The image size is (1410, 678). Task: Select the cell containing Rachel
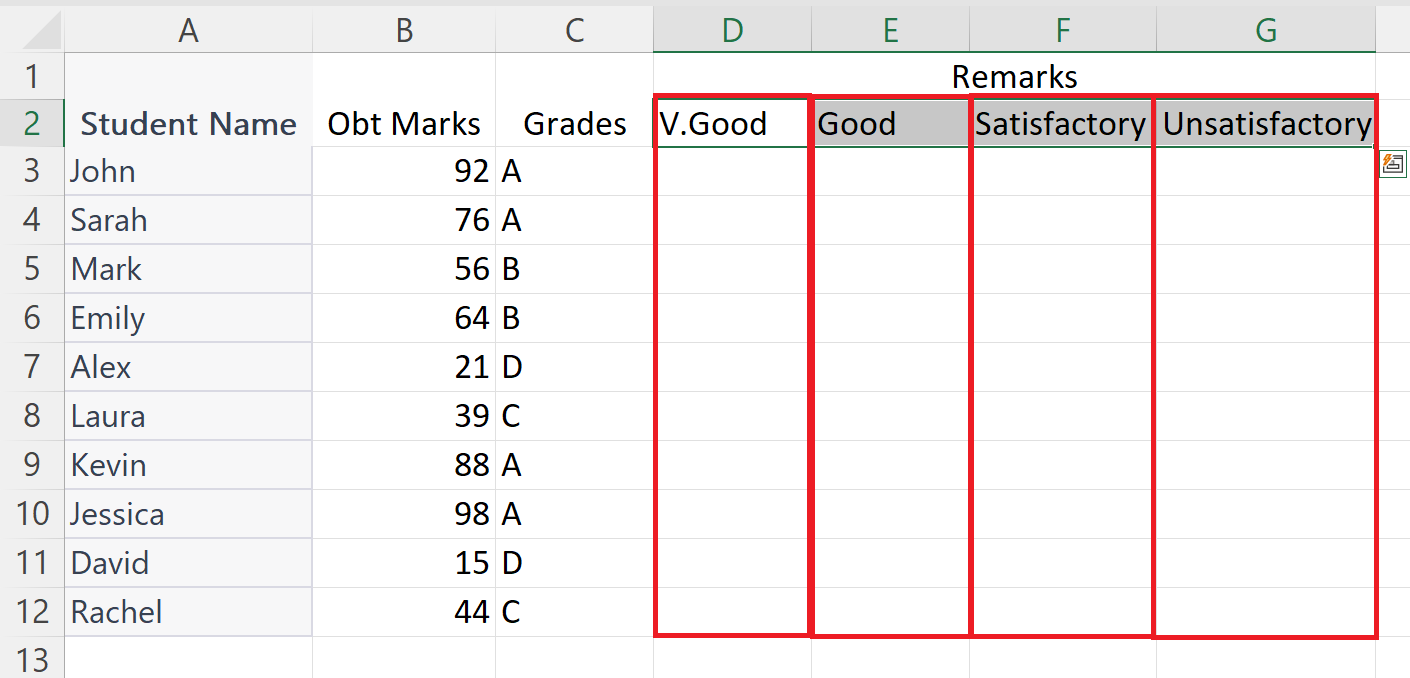pos(188,612)
